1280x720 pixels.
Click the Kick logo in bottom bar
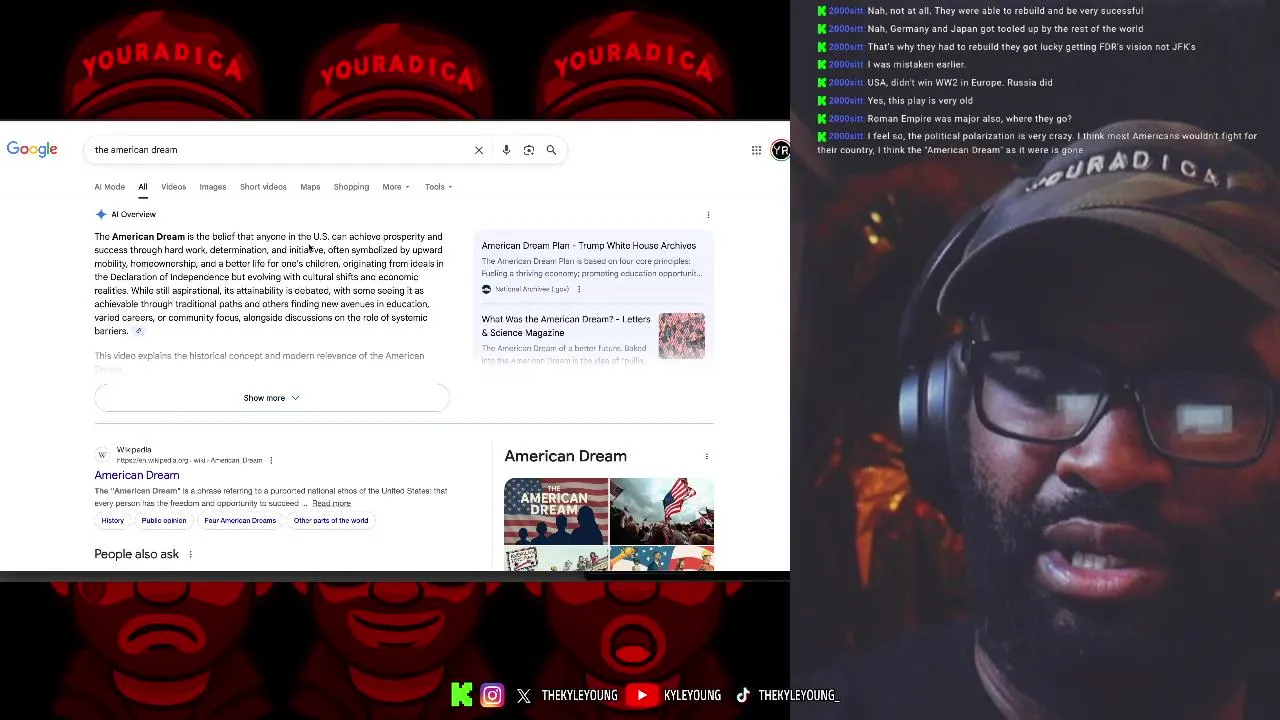(x=461, y=695)
